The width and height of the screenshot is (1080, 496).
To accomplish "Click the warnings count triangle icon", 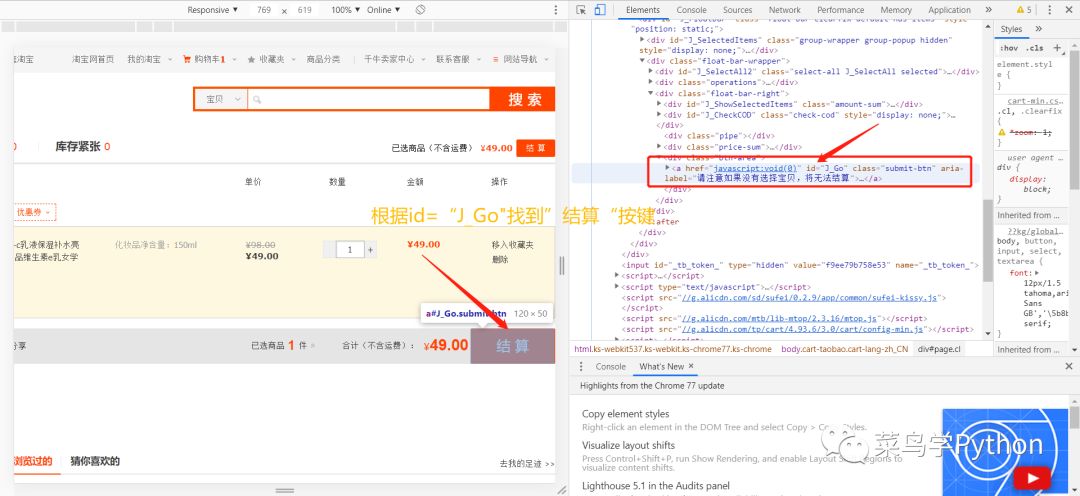I will point(1020,10).
